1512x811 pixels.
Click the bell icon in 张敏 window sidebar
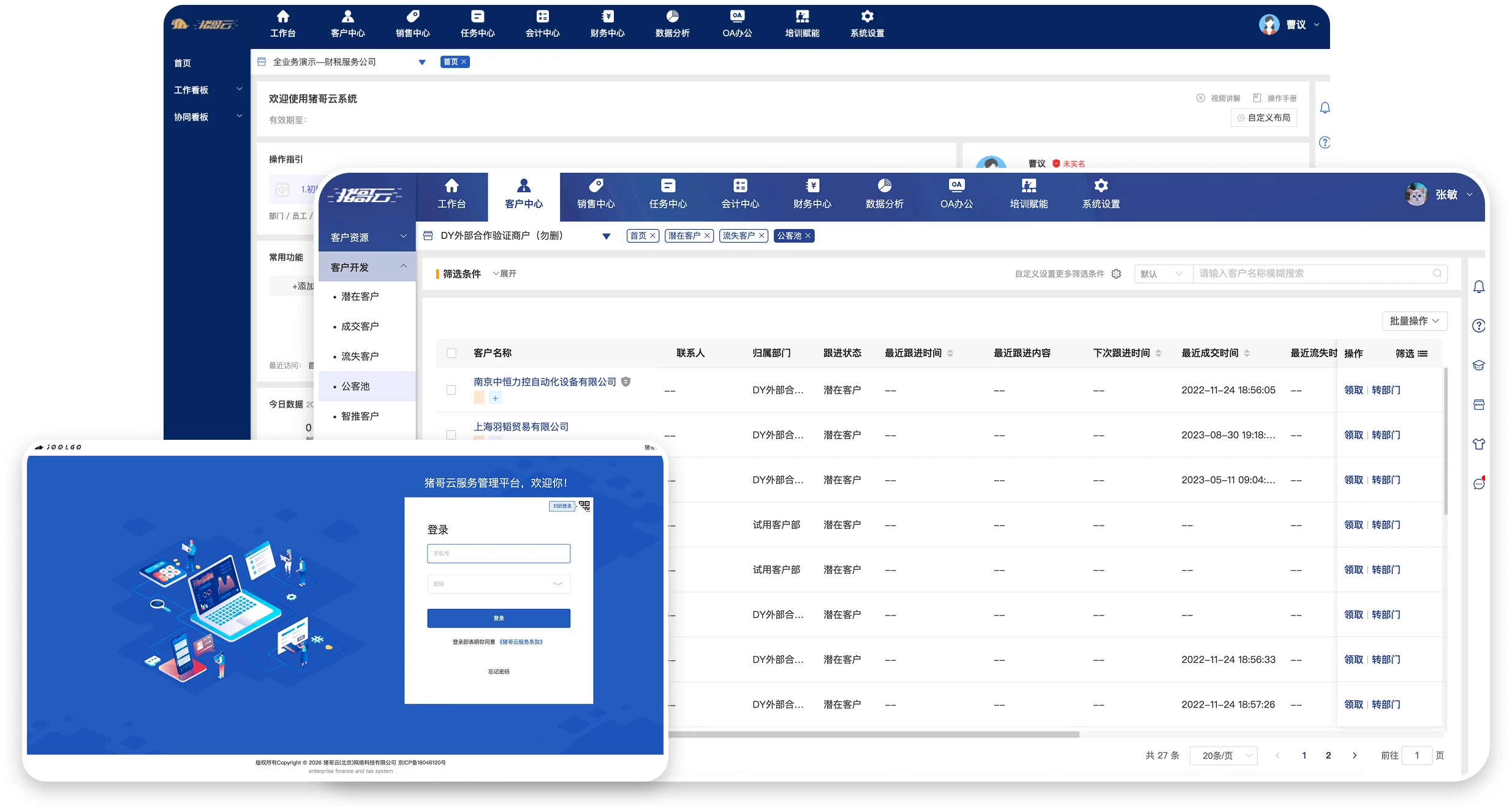click(1479, 287)
